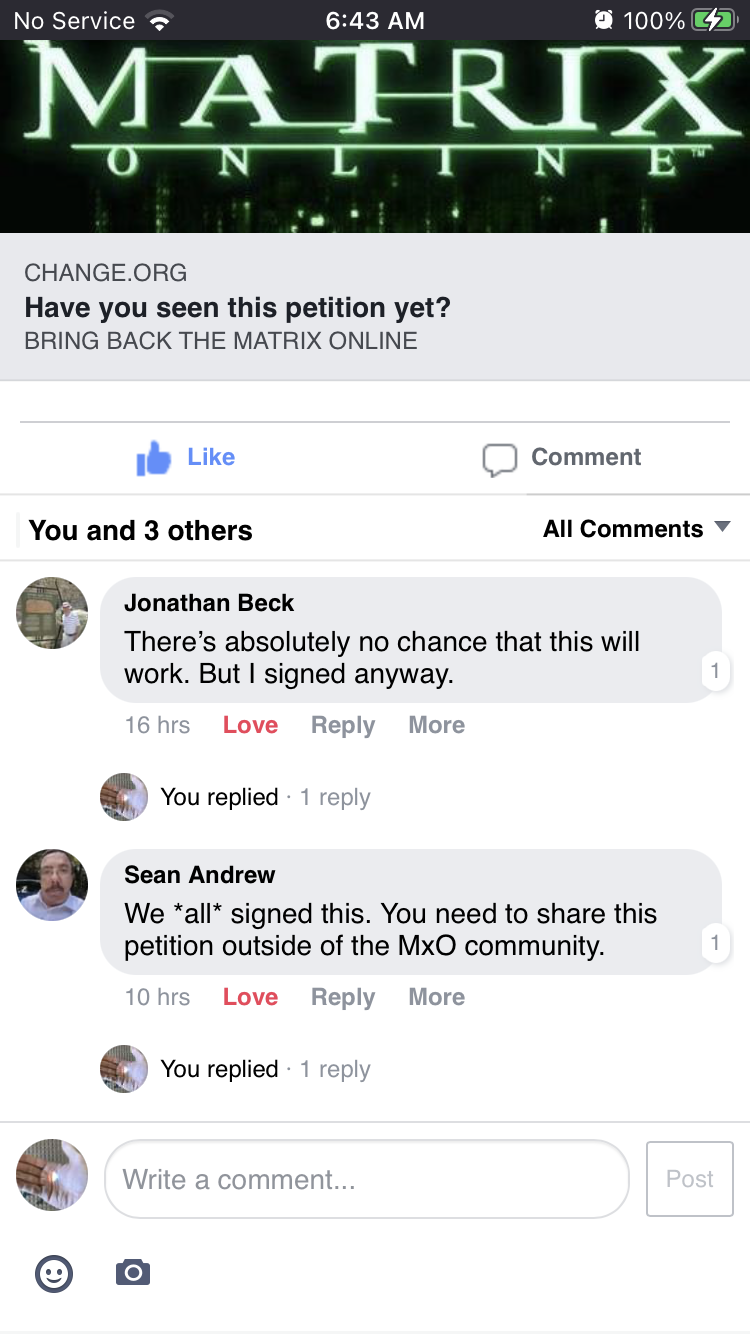This screenshot has height=1334, width=750.
Task: Focus the Write a comment field
Action: (x=366, y=1179)
